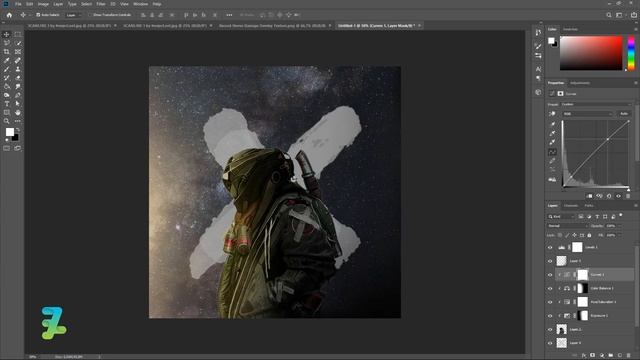This screenshot has height=360, width=640.
Task: Click inside the red color picker field
Action: [x=591, y=53]
